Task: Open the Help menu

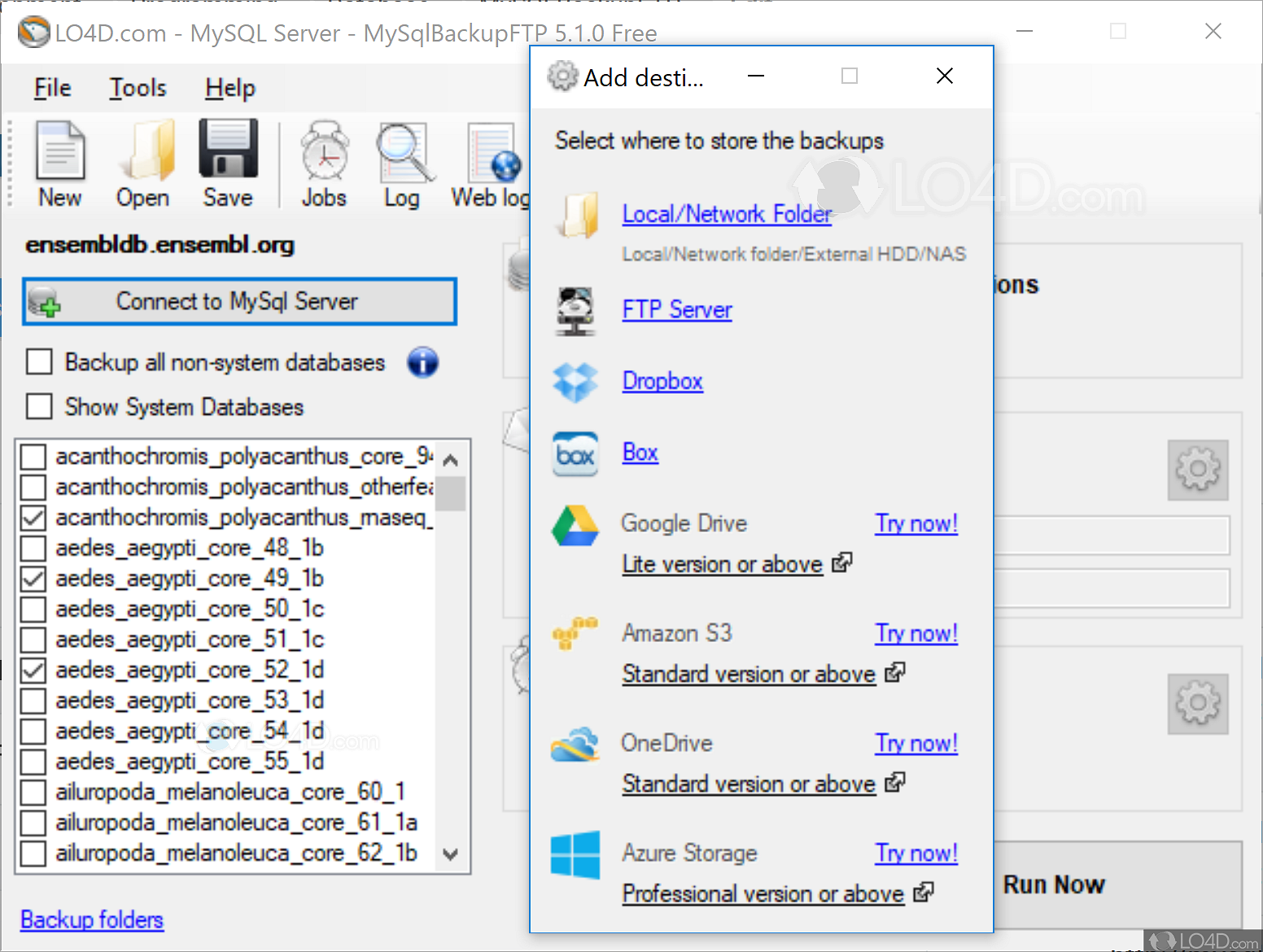Action: point(229,88)
